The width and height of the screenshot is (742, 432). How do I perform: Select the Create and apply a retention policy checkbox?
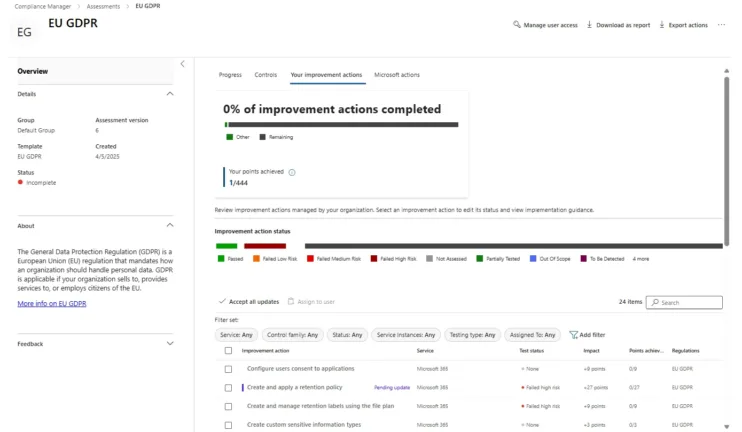[228, 387]
